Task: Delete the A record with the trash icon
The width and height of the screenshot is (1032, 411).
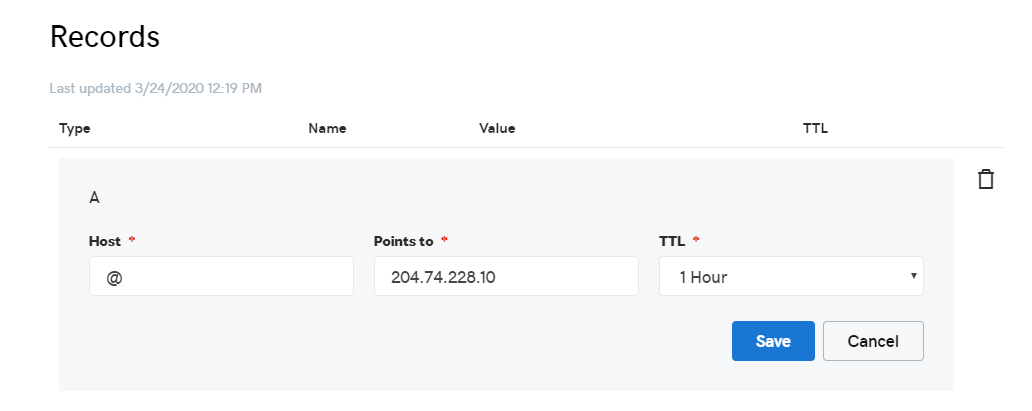Action: [x=986, y=180]
